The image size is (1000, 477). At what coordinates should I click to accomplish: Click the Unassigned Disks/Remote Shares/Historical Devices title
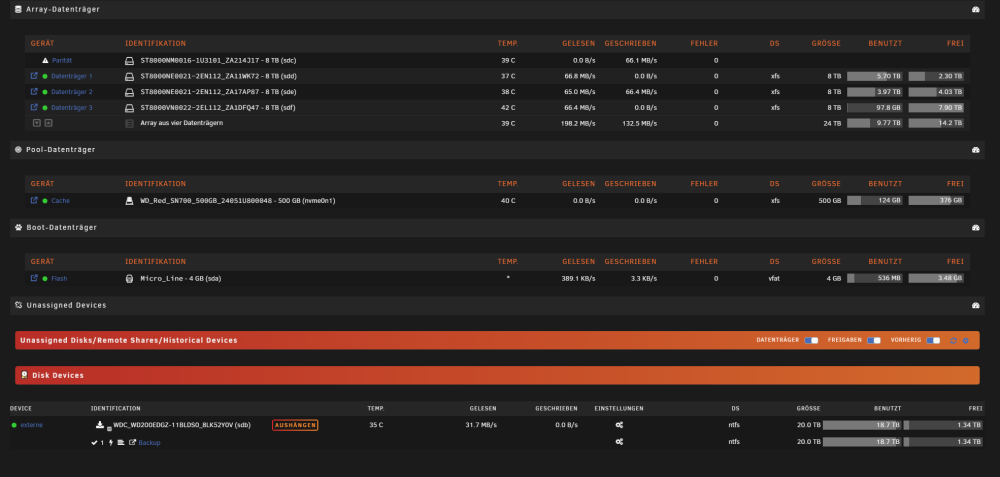pyautogui.click(x=129, y=341)
